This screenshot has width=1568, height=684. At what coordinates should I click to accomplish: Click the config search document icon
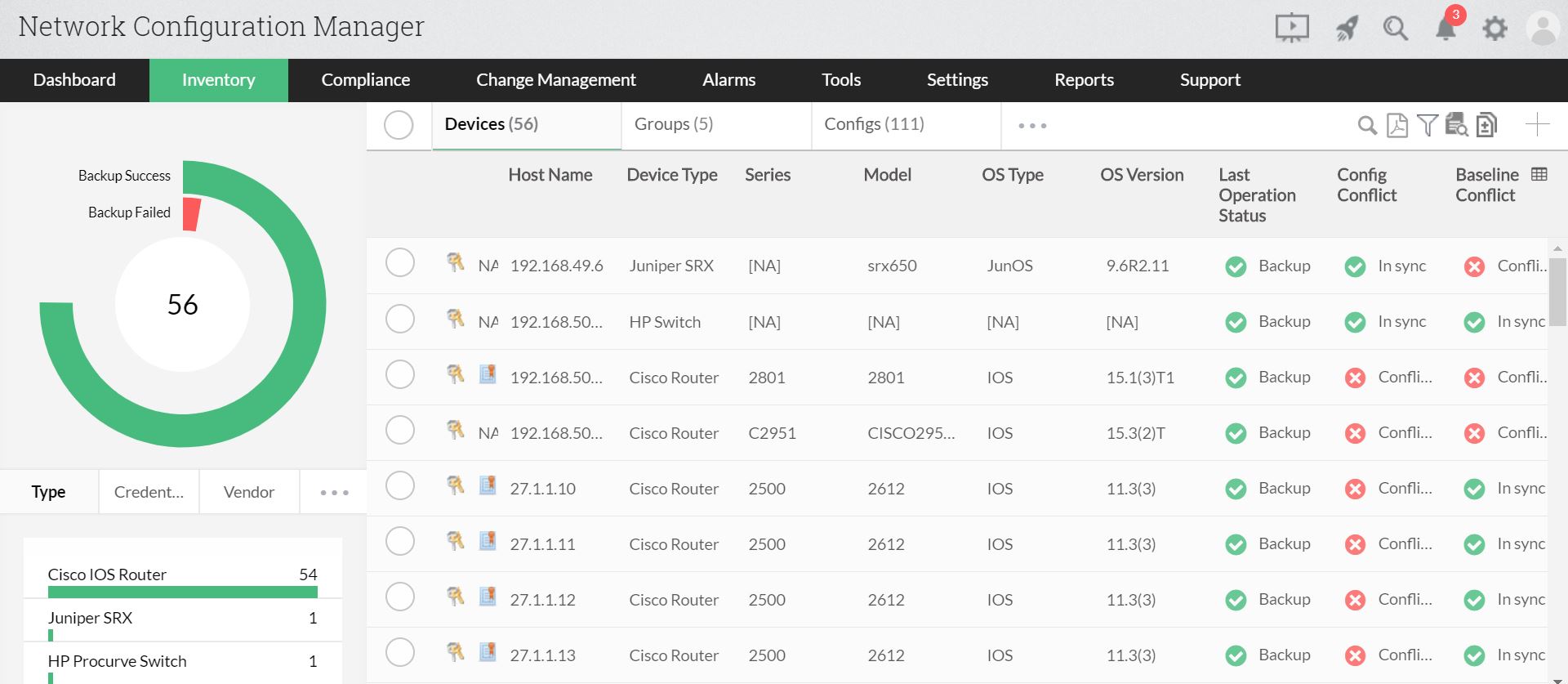(1456, 125)
